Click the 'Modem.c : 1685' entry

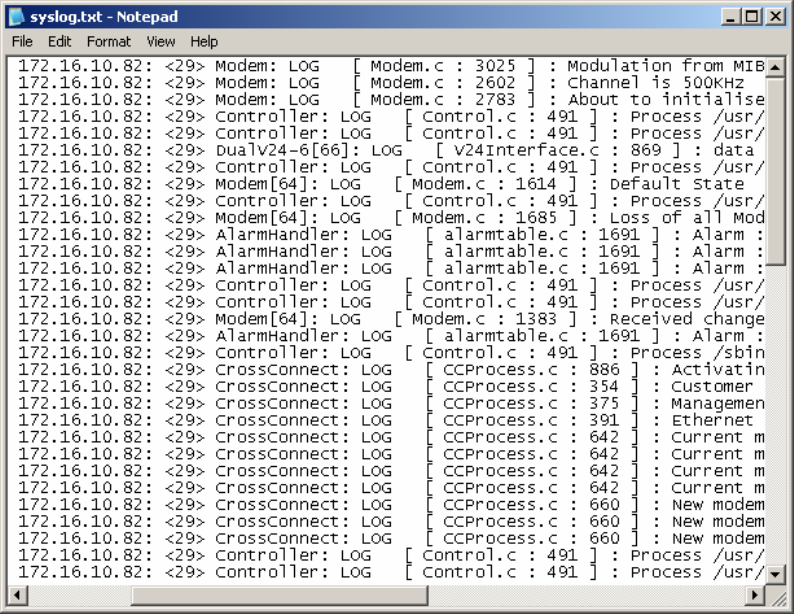pos(484,218)
